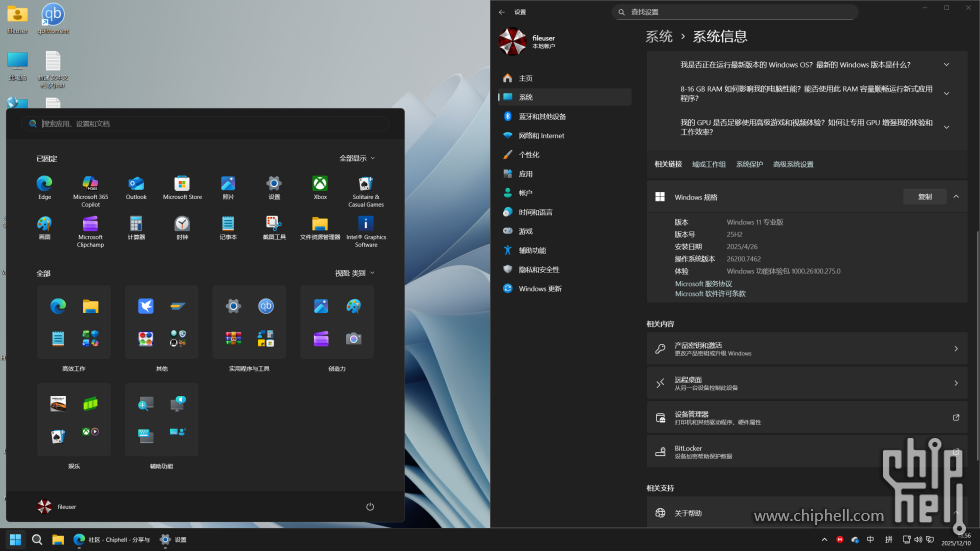Open 网络和 Internet settings

[564, 136]
